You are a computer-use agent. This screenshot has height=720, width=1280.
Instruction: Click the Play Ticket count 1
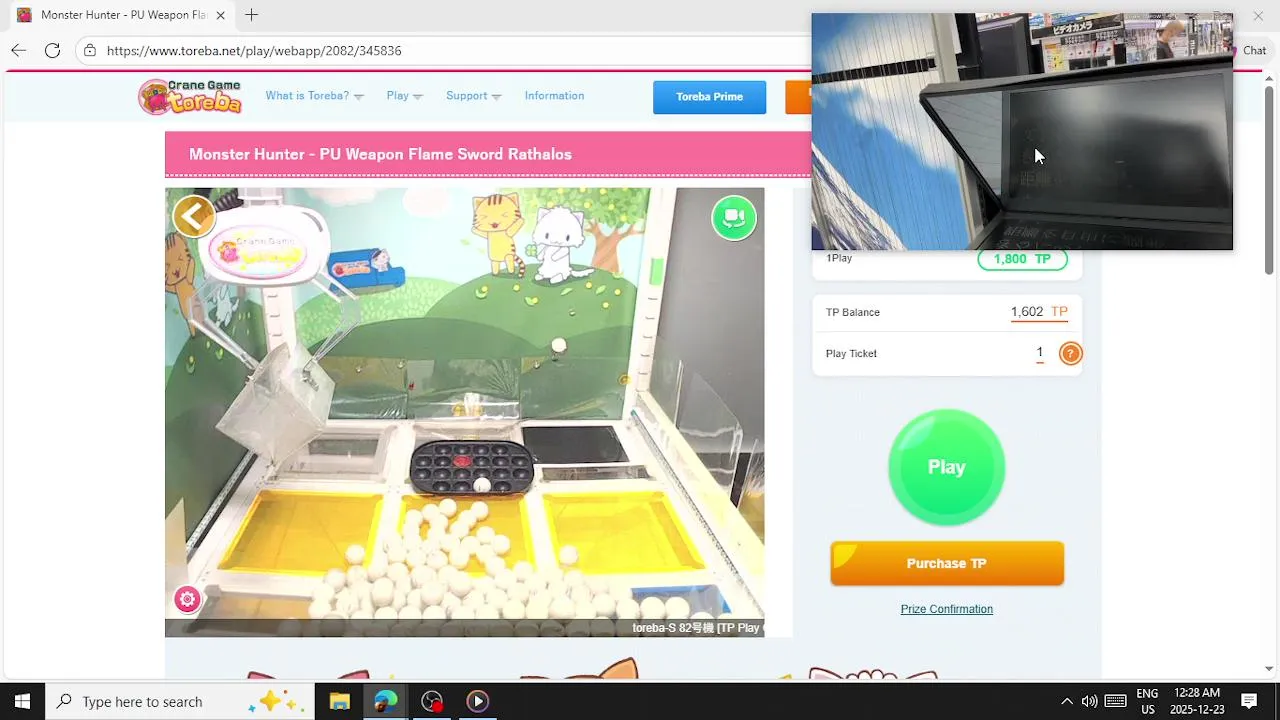[1039, 353]
